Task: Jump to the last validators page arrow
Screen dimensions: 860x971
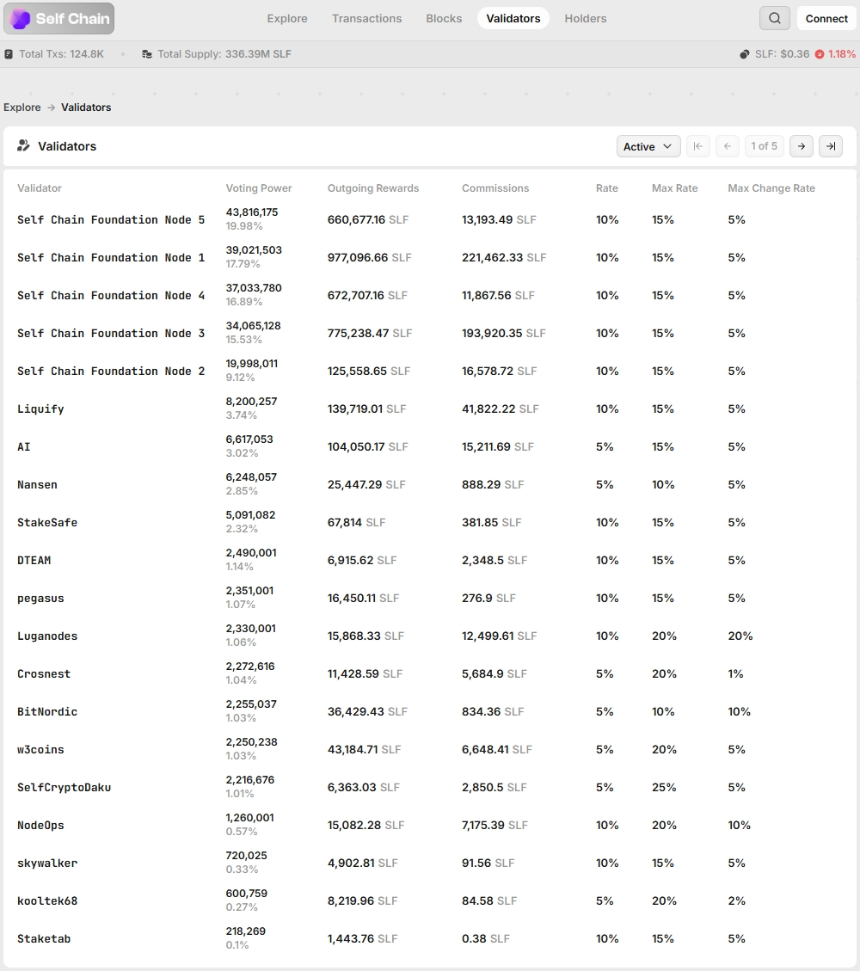Action: click(x=831, y=146)
